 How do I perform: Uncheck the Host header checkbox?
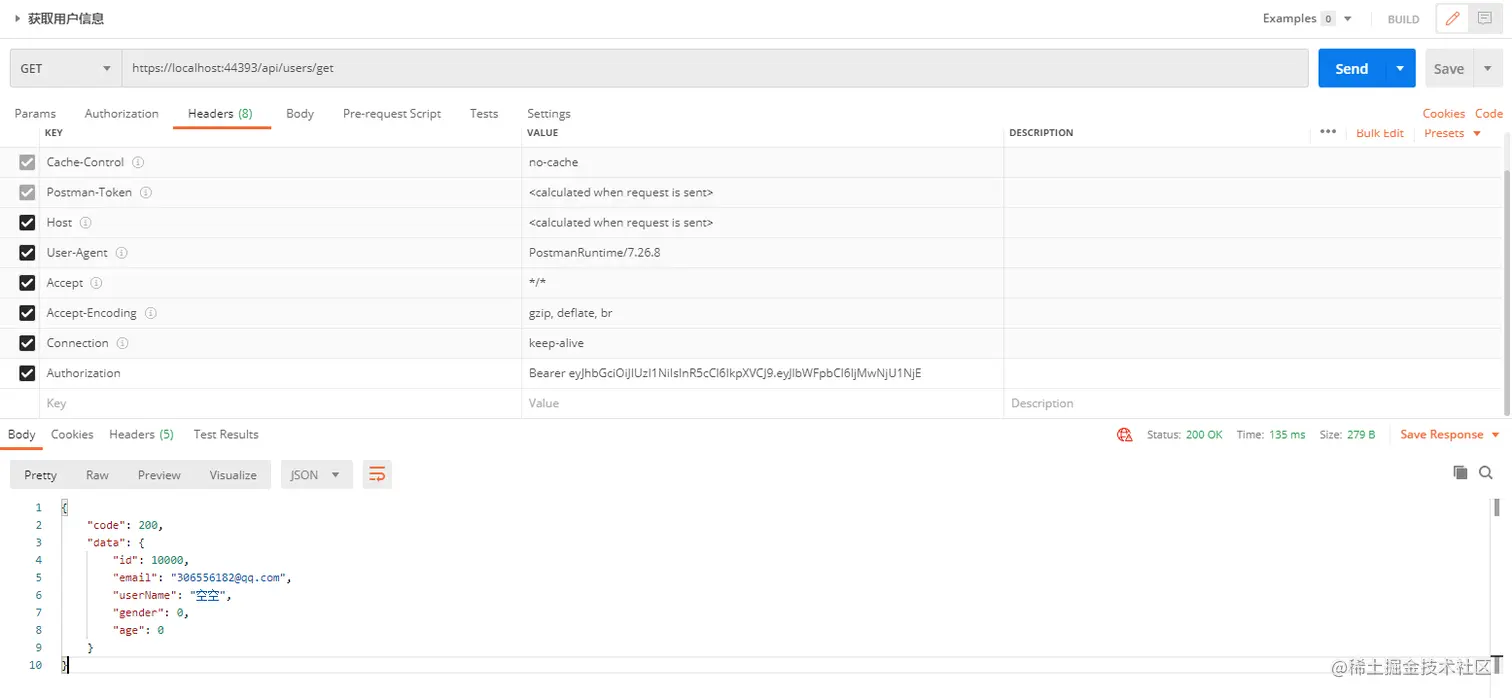(x=27, y=222)
